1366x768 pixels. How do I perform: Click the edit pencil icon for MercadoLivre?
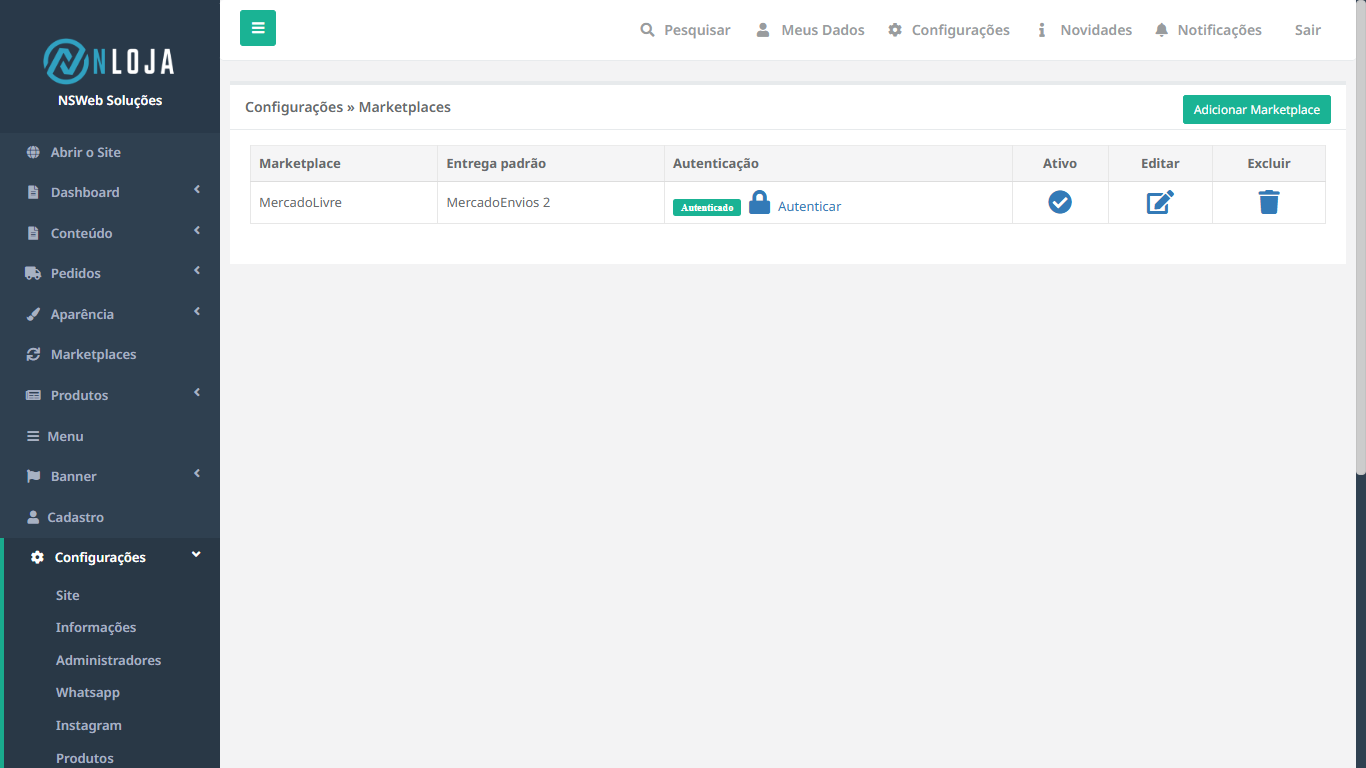click(1160, 202)
